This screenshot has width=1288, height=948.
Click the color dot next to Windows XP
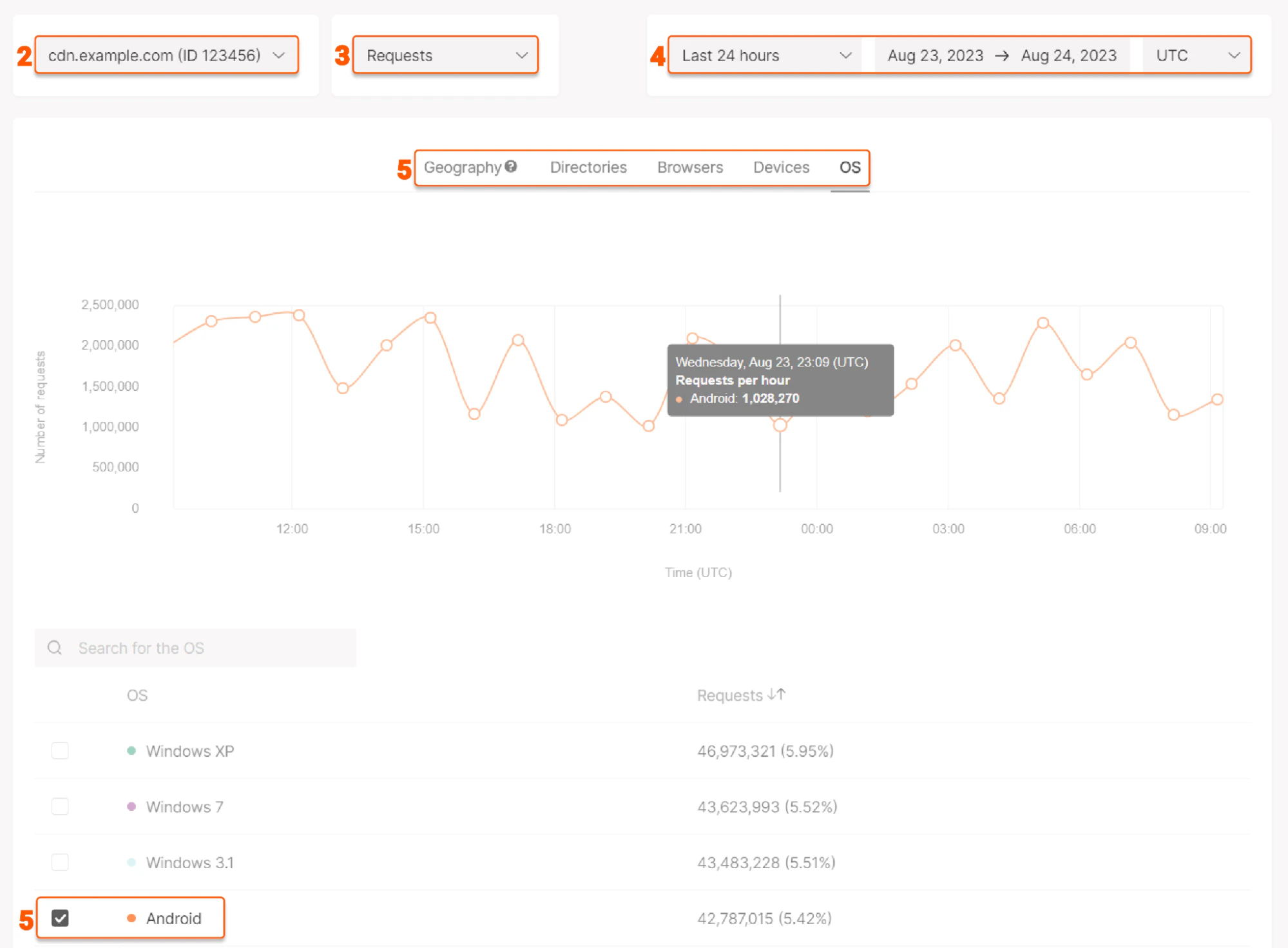pyautogui.click(x=131, y=750)
